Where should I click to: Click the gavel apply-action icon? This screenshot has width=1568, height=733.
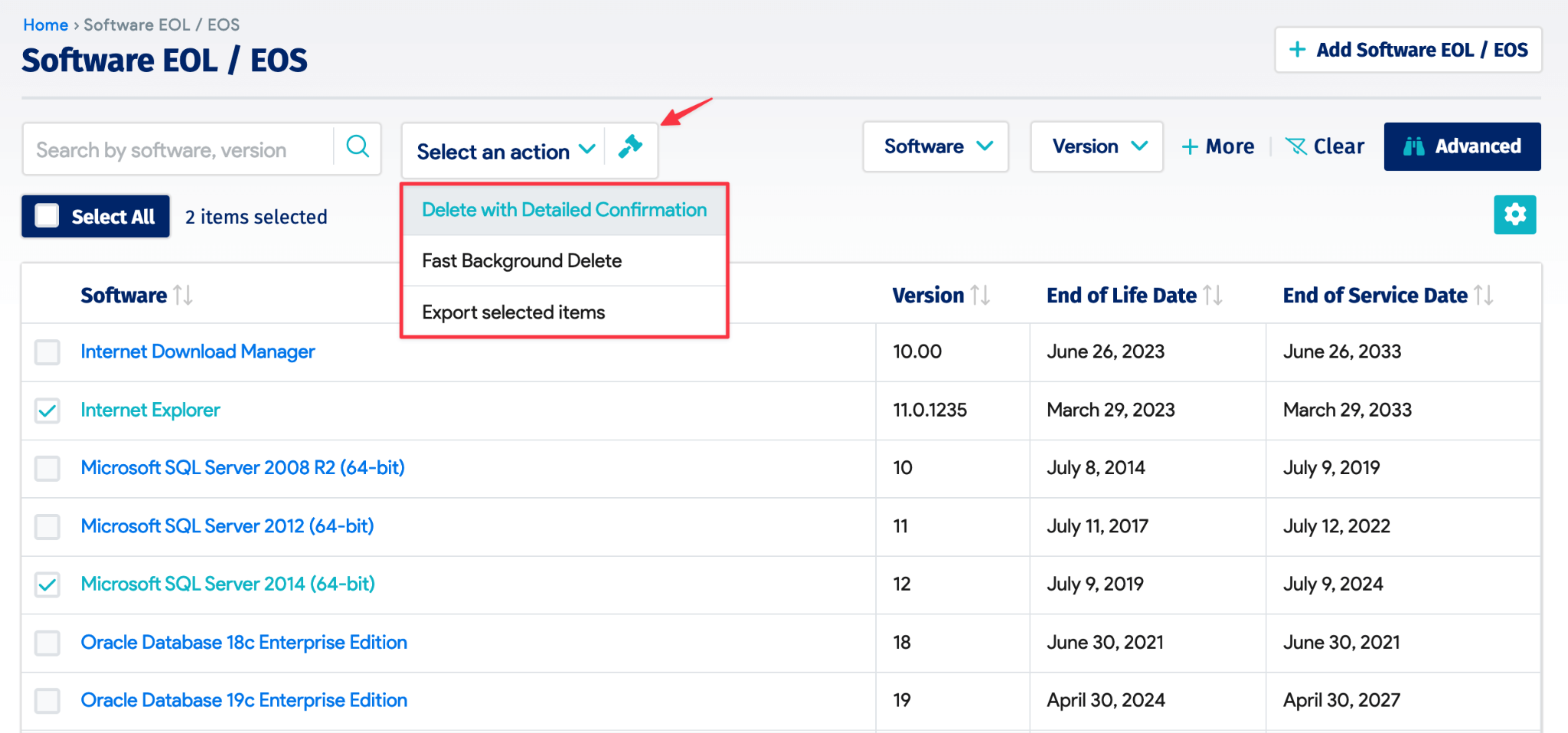[x=631, y=146]
